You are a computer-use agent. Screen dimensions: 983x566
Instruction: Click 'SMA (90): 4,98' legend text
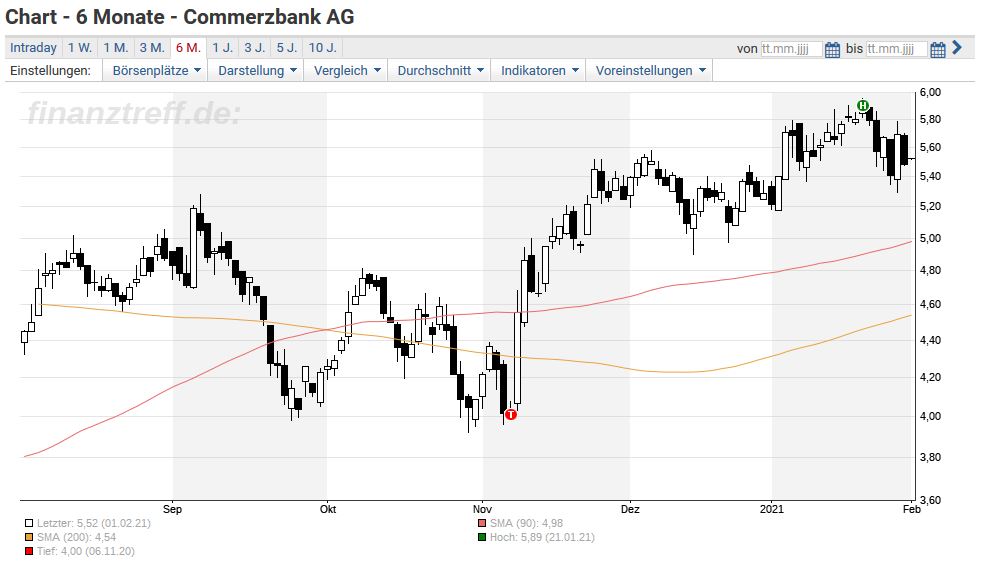(527, 523)
